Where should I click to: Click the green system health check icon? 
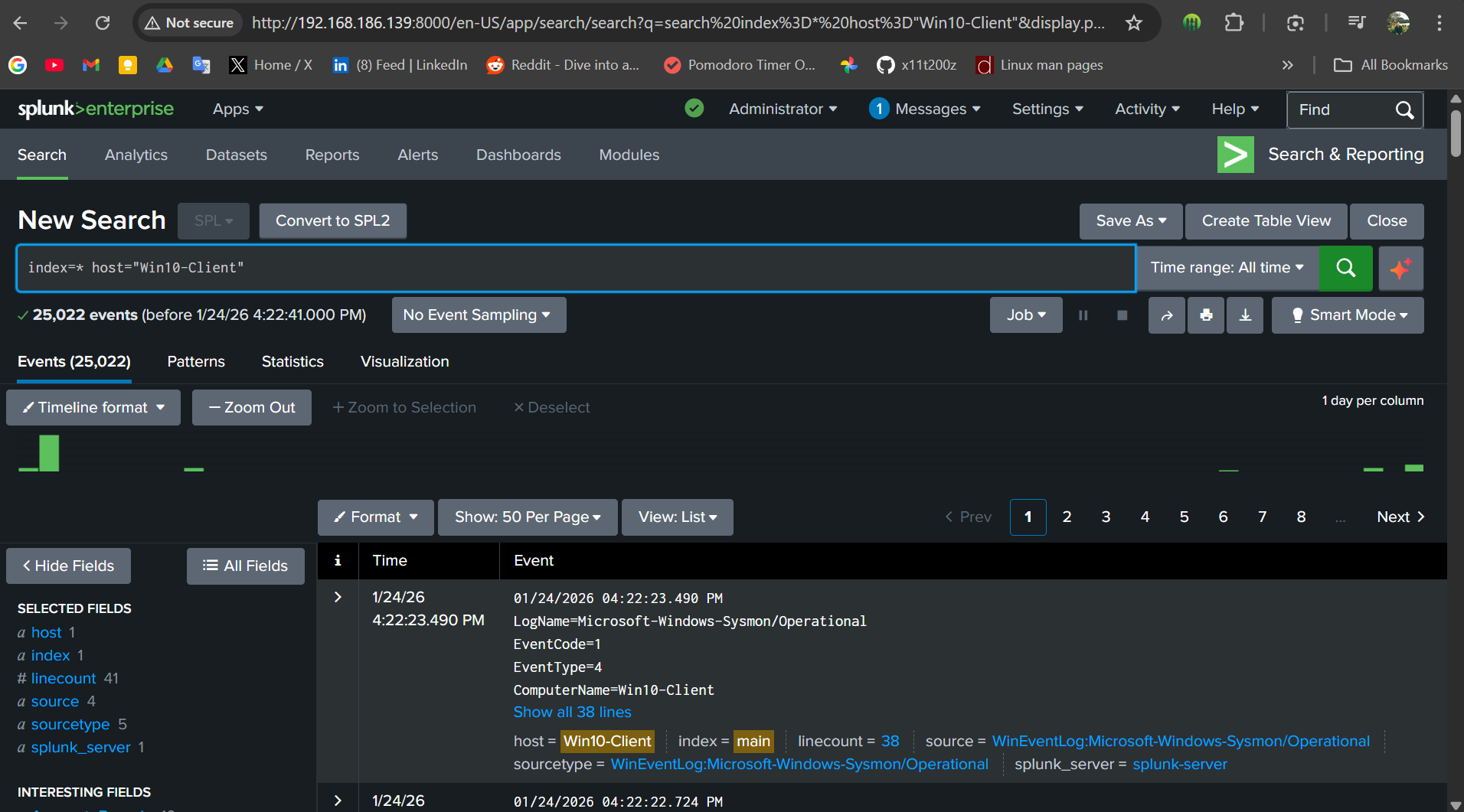tap(694, 109)
